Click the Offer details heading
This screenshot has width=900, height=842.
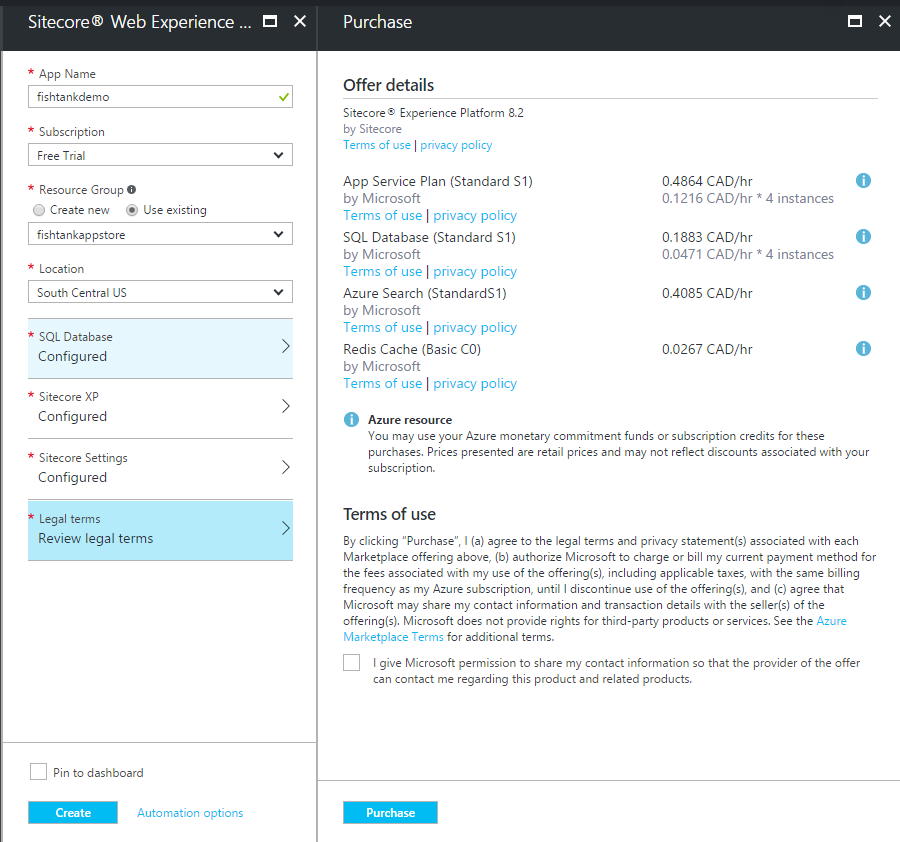(388, 85)
